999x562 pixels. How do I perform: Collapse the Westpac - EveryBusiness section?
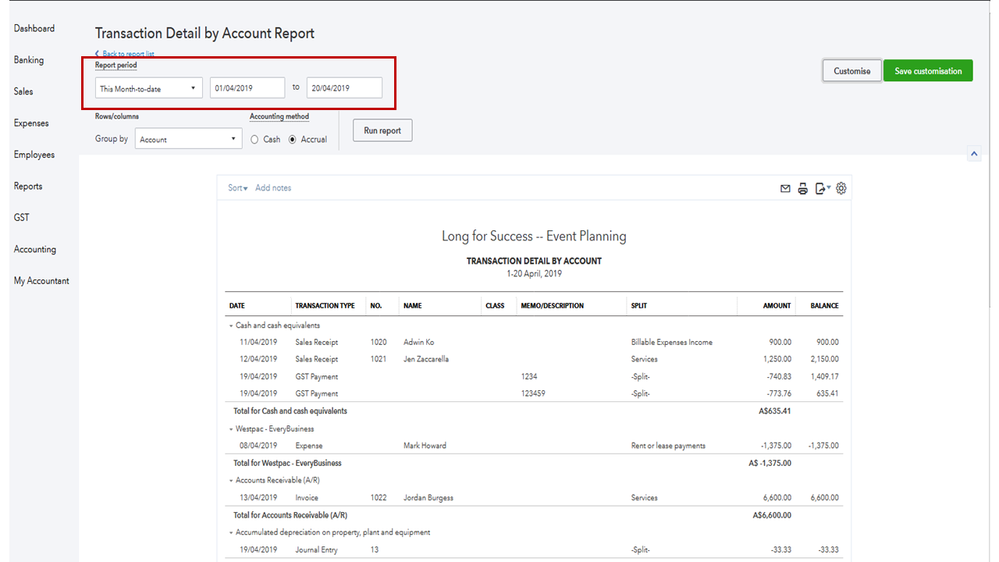231,429
